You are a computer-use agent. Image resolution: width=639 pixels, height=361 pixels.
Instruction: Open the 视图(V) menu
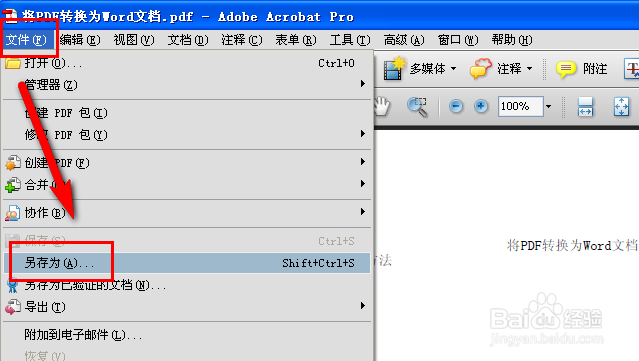pos(134,40)
